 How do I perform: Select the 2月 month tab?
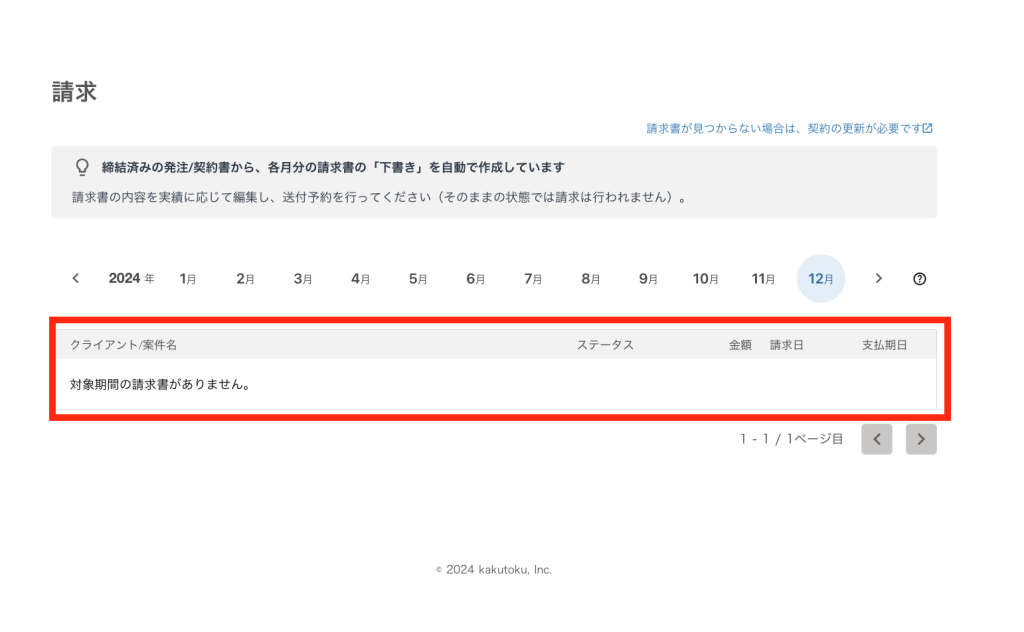click(x=245, y=279)
